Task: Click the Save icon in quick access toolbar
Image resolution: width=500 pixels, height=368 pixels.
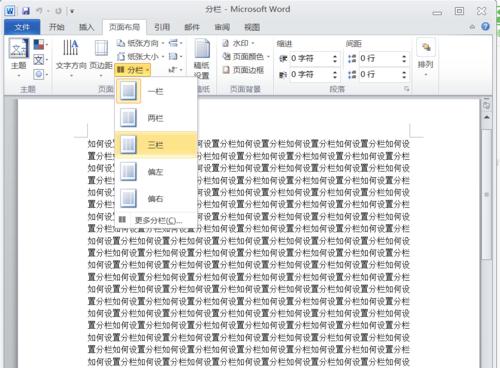Action: click(26, 11)
